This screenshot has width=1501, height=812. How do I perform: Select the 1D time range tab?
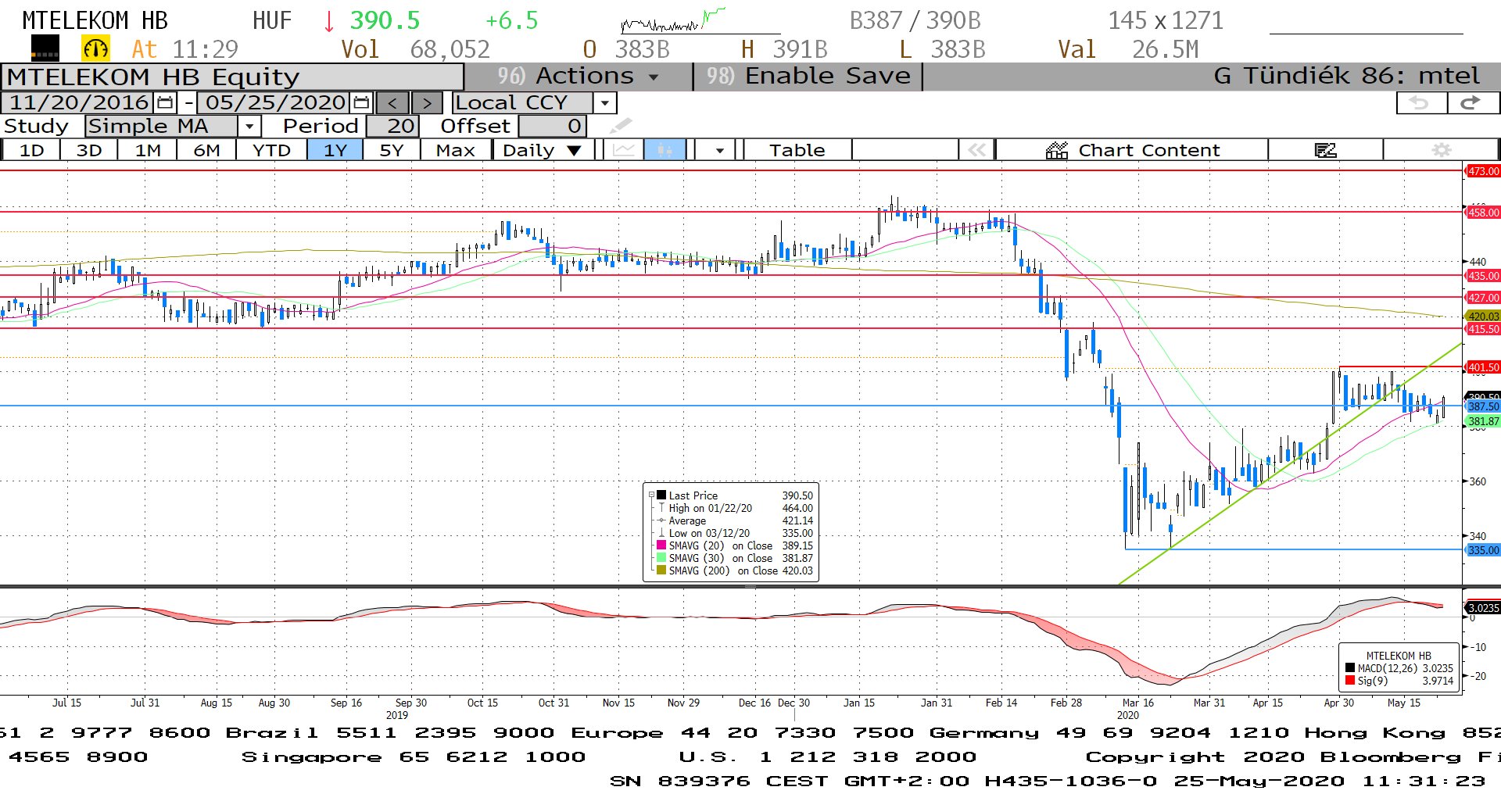[x=31, y=150]
